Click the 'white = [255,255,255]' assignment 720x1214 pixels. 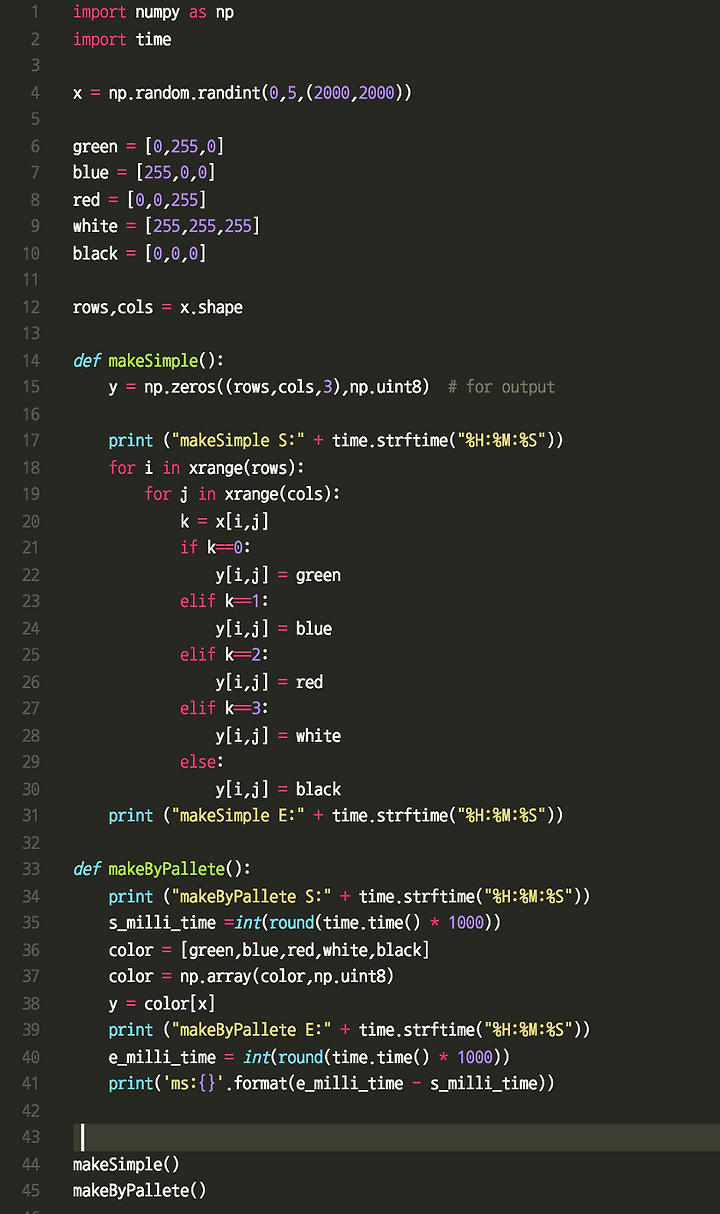166,226
